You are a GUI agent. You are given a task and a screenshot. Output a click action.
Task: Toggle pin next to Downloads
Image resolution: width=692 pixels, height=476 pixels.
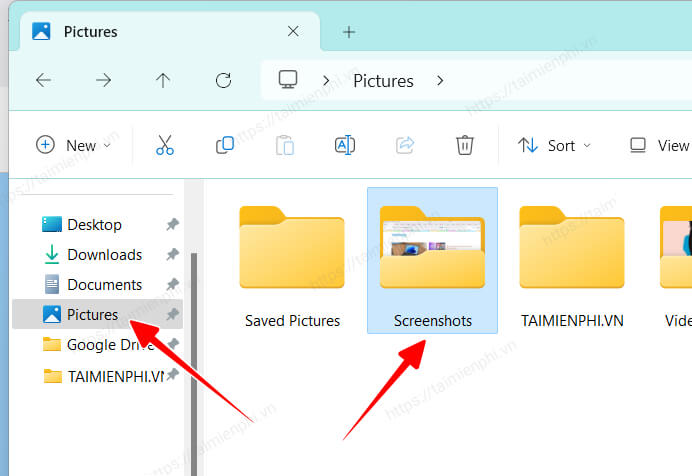coord(172,255)
